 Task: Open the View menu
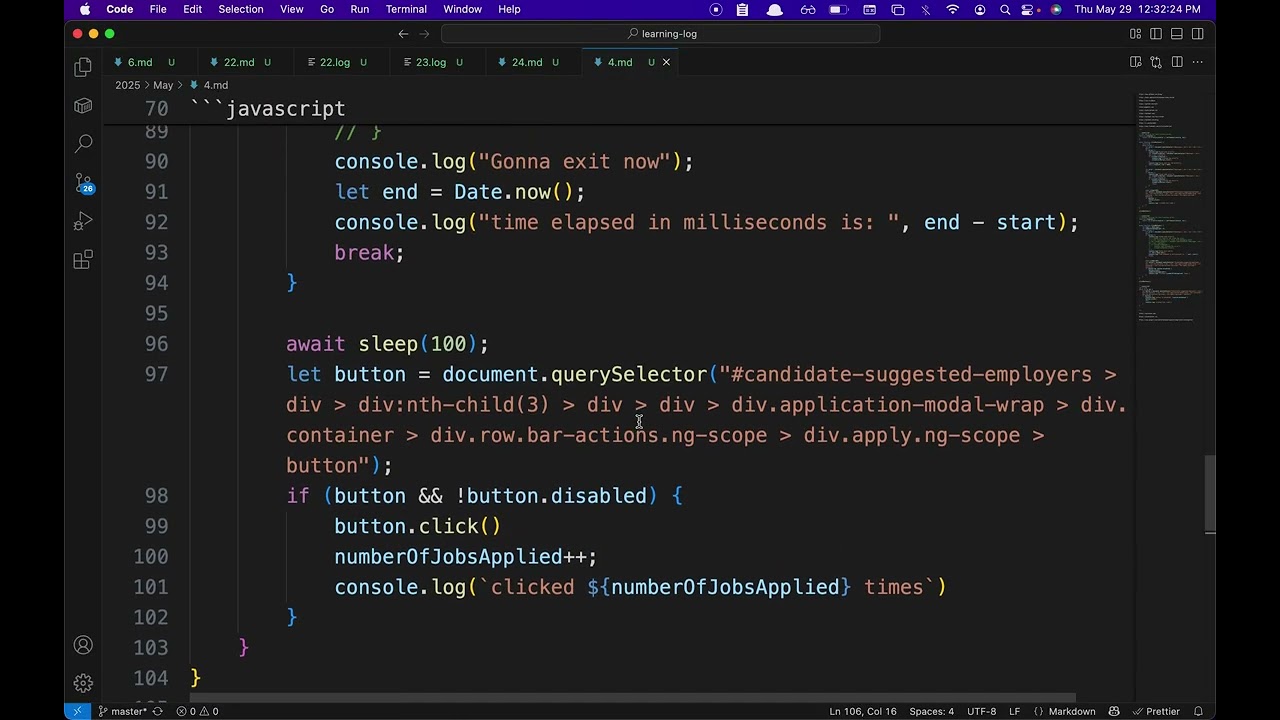pyautogui.click(x=291, y=9)
